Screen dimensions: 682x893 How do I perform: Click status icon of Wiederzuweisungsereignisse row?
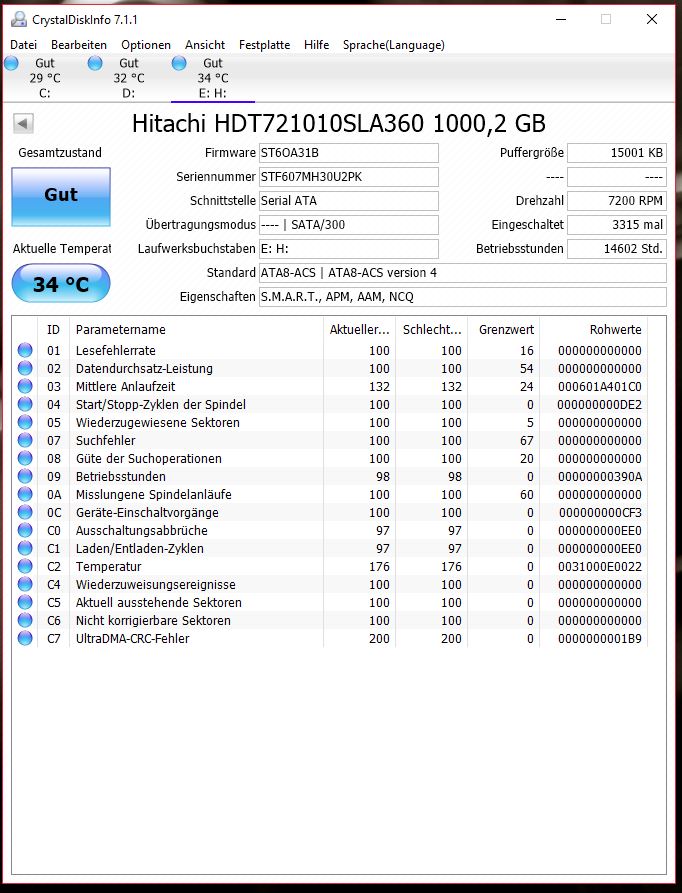25,584
